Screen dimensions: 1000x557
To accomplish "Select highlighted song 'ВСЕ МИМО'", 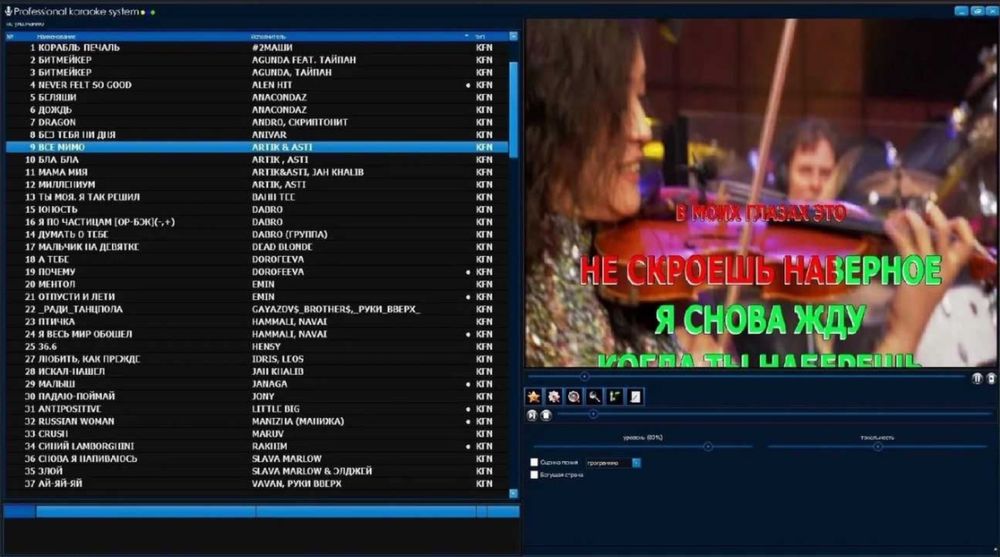I will [61, 147].
